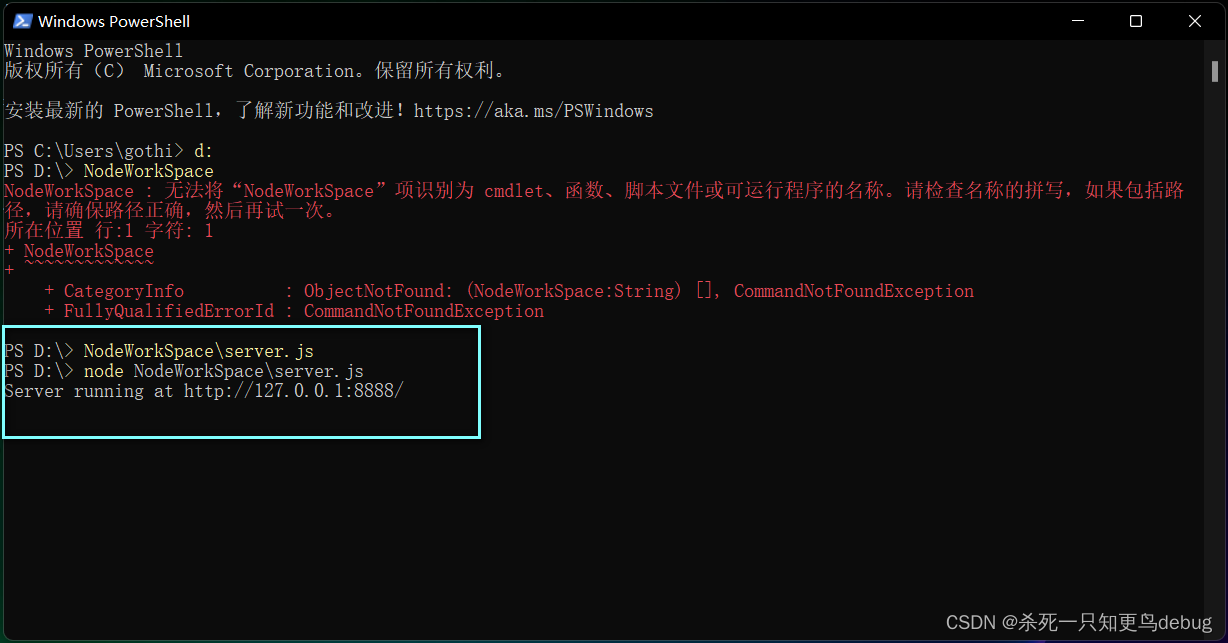Click the red-underlined NodeWorkSpace error text
Viewport: 1228px width, 643px height.
click(88, 251)
